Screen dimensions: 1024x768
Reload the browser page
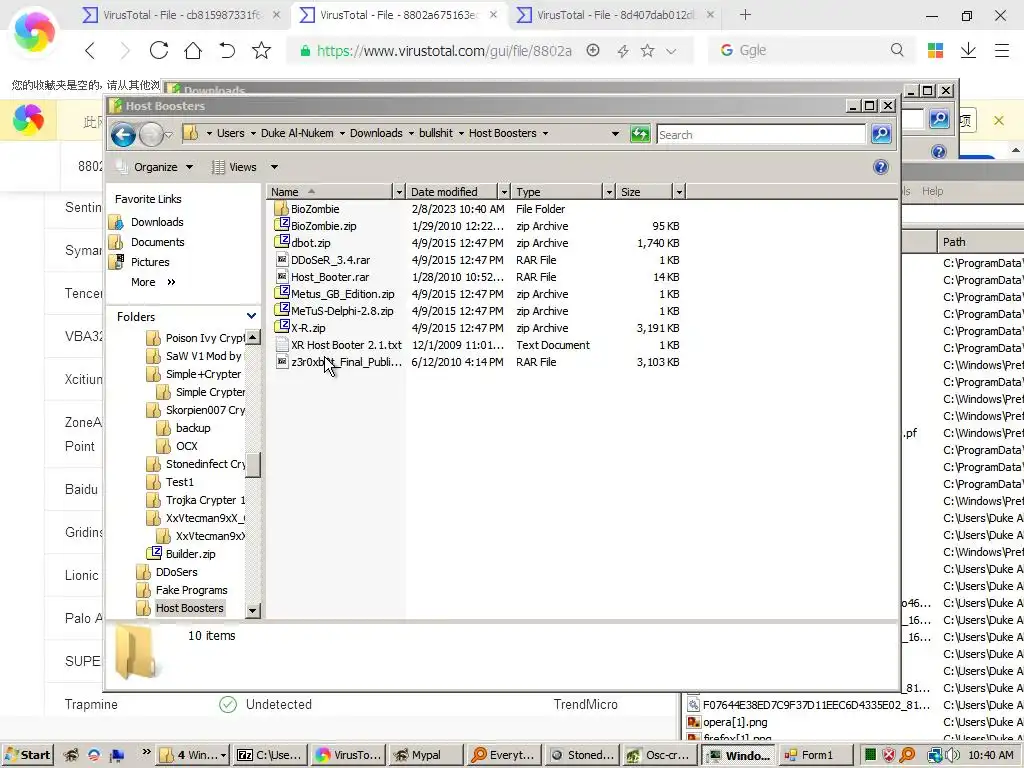159,50
